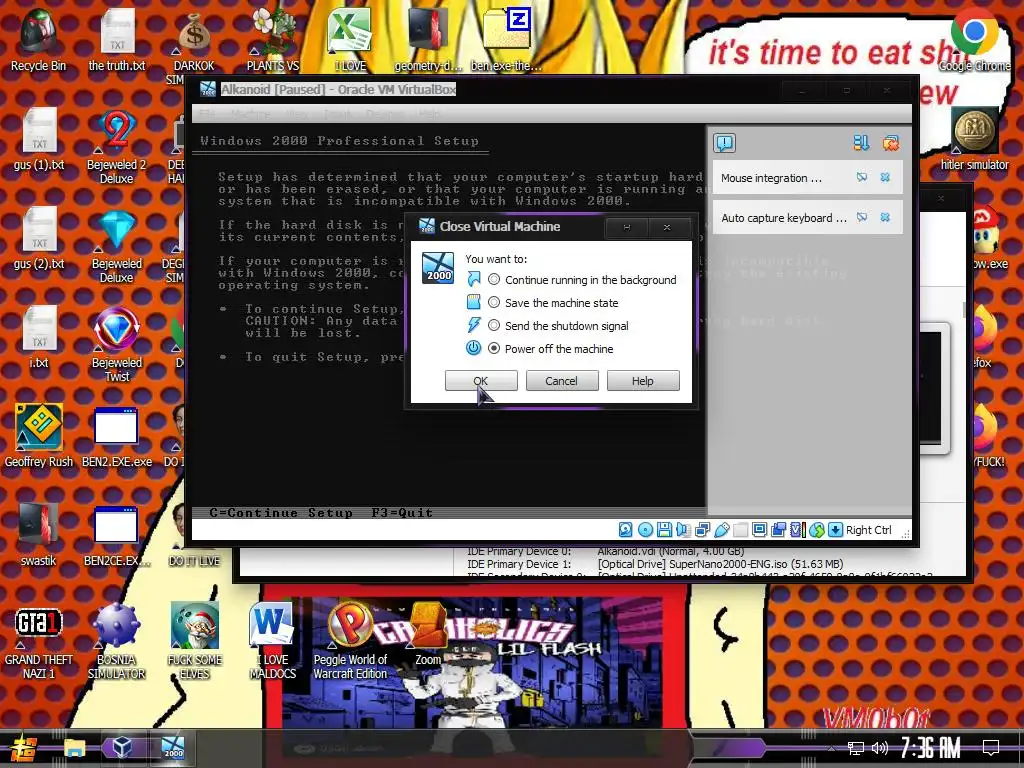
Task: Select geometry-d... desktop icon
Action: click(x=428, y=40)
